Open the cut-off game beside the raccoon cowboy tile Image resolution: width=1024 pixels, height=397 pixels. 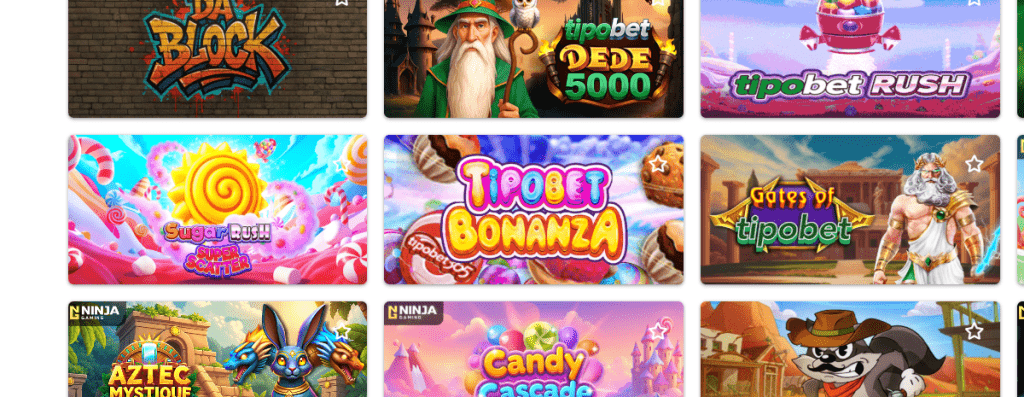click(x=1021, y=349)
